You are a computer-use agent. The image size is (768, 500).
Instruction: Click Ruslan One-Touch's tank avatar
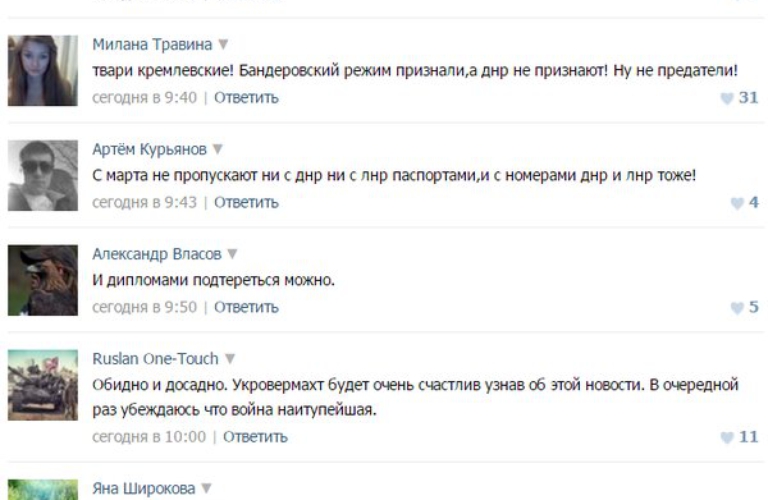tap(43, 385)
